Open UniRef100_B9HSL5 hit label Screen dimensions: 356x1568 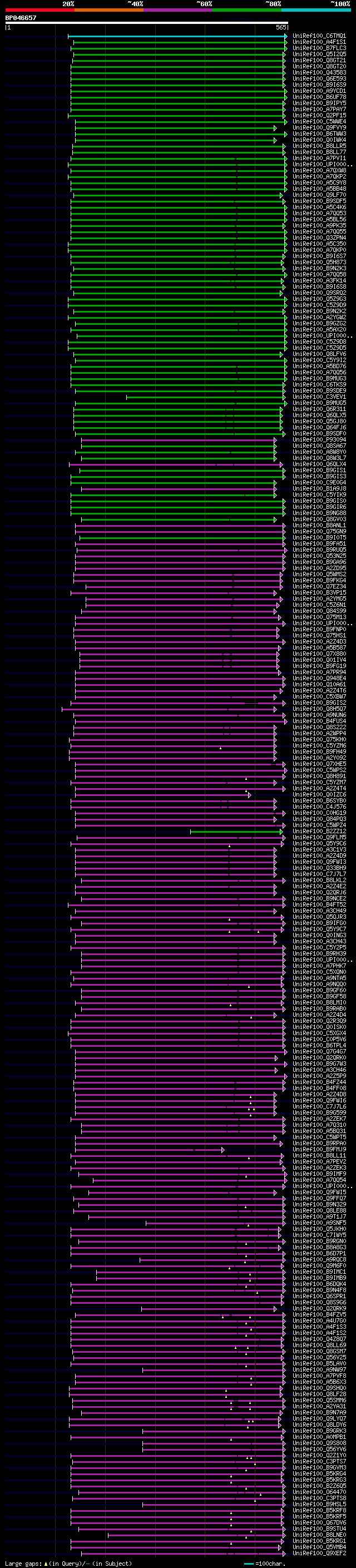[319, 1504]
